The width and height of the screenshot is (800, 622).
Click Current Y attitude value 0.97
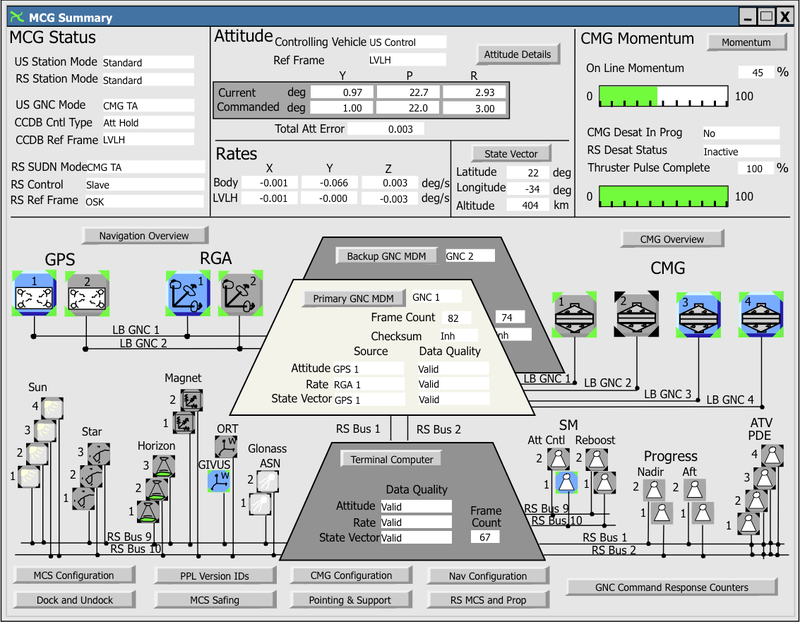click(x=342, y=92)
